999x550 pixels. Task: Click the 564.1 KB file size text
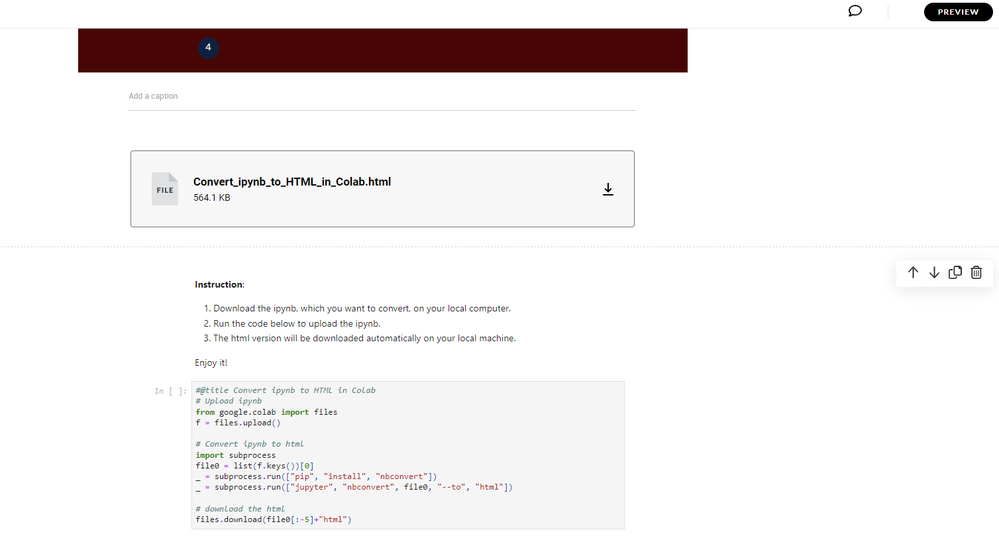[x=212, y=198]
